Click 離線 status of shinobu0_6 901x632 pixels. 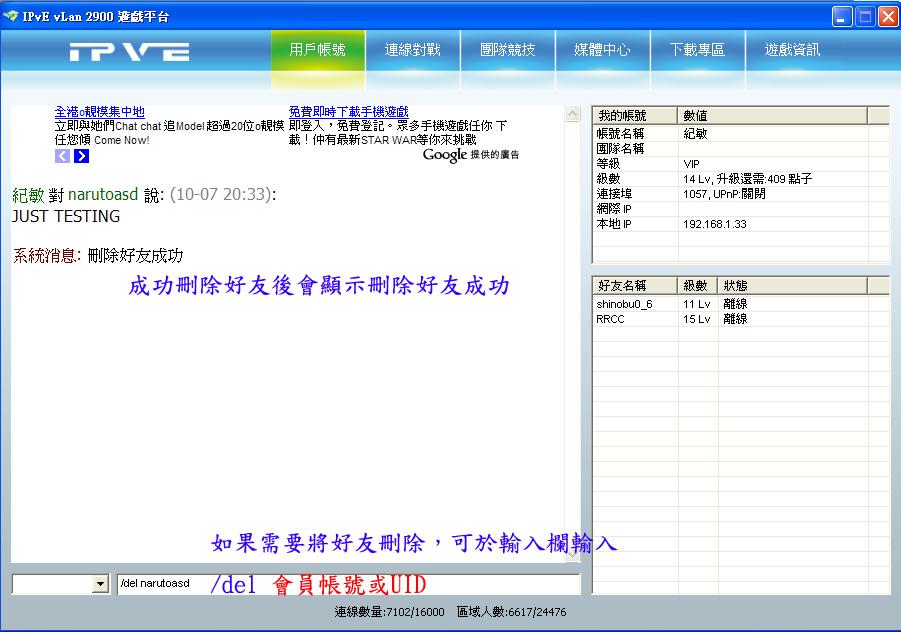tap(735, 304)
